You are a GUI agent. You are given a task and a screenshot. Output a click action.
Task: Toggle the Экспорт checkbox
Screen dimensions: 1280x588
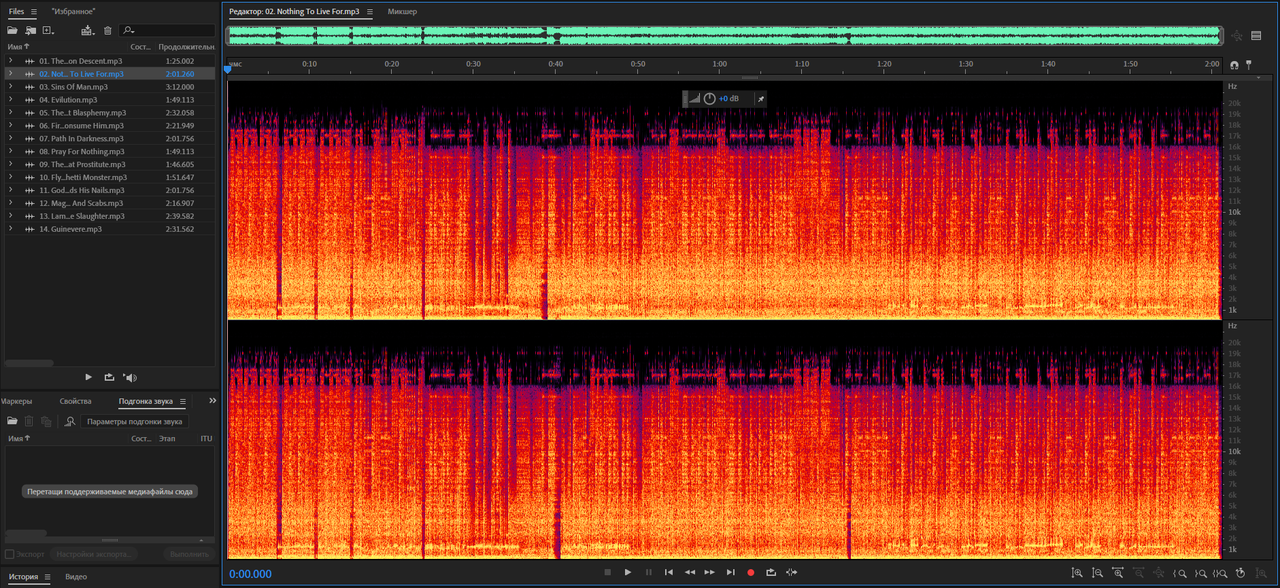pos(10,553)
